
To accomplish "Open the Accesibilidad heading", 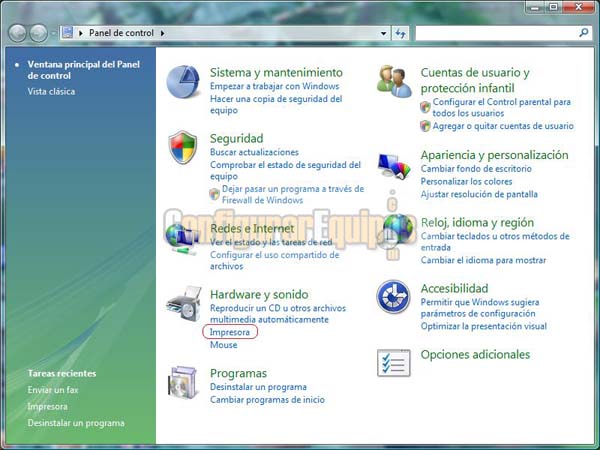I will pos(454,289).
